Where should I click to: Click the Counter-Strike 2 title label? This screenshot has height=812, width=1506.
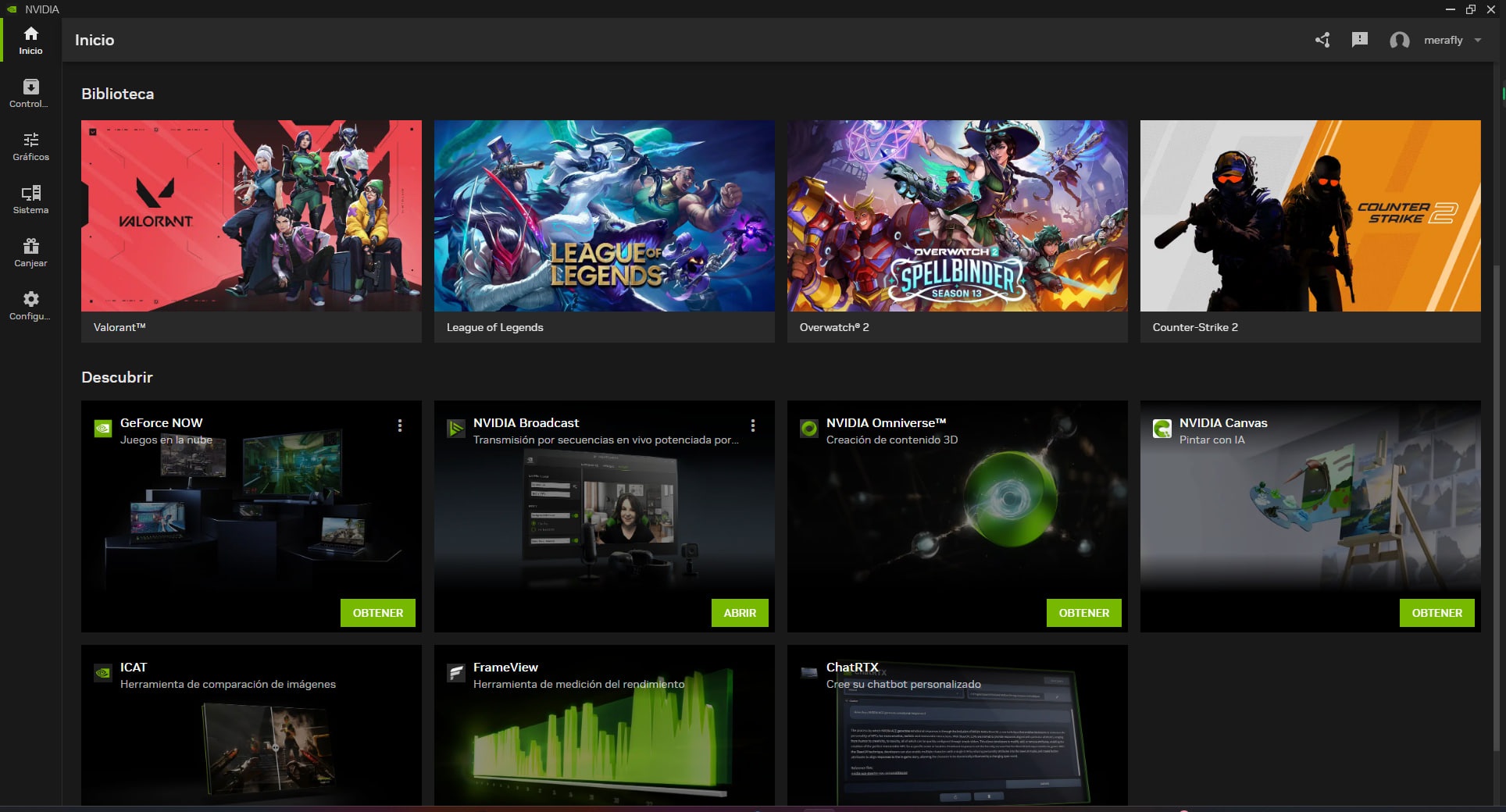tap(1195, 327)
